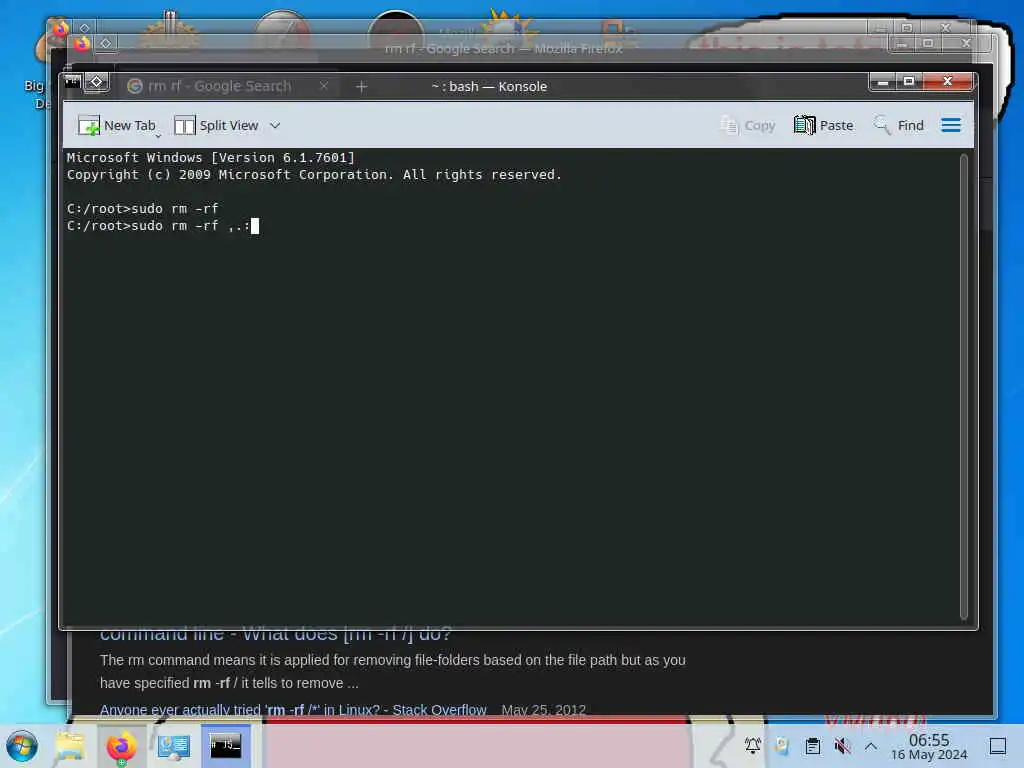Click the Split View button
The image size is (1024, 768).
tap(216, 125)
